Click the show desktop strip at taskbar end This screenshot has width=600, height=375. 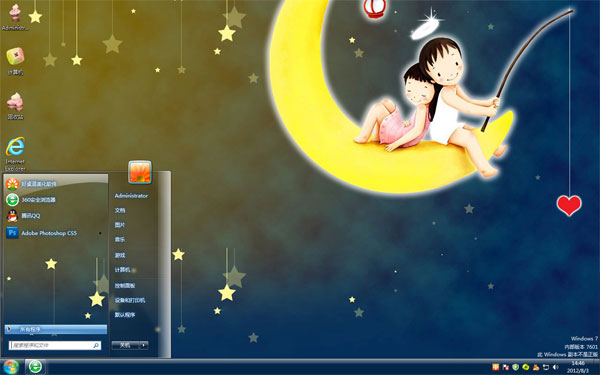597,367
